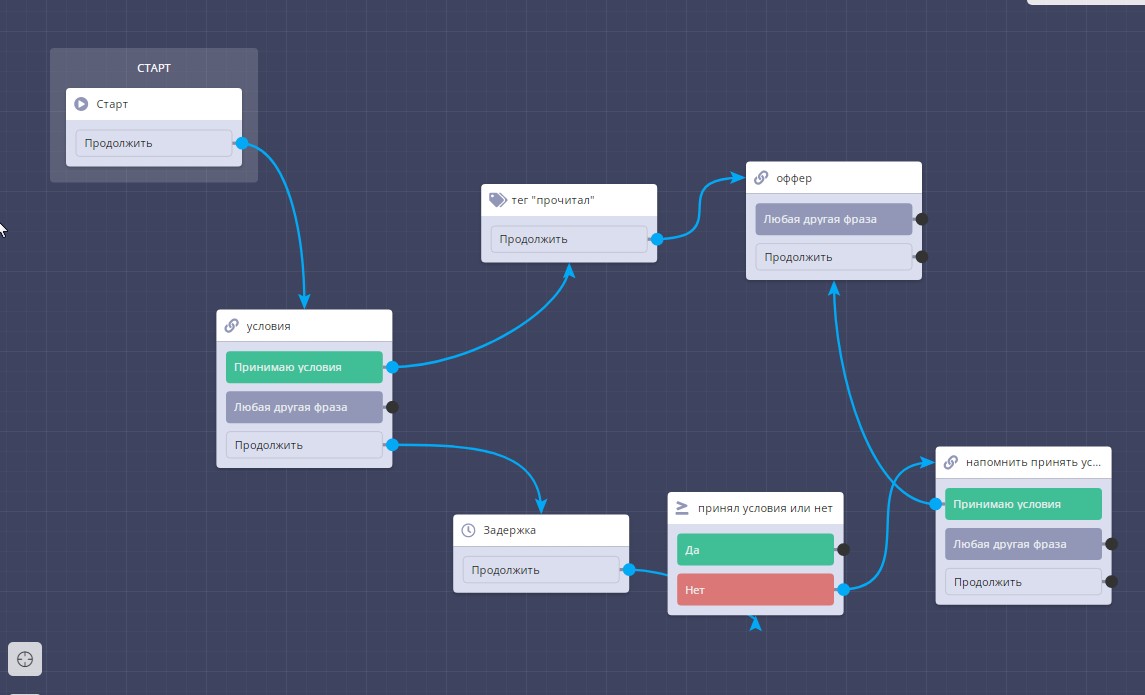Click the play icon in Старт block
Screen dimensions: 1145x695
pyautogui.click(x=82, y=104)
